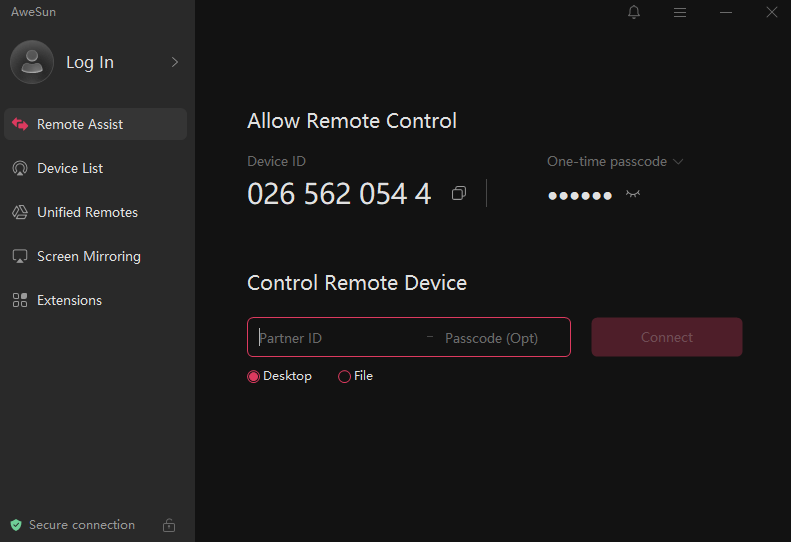Focus the Partner ID input field
The image size is (791, 542).
(x=335, y=338)
